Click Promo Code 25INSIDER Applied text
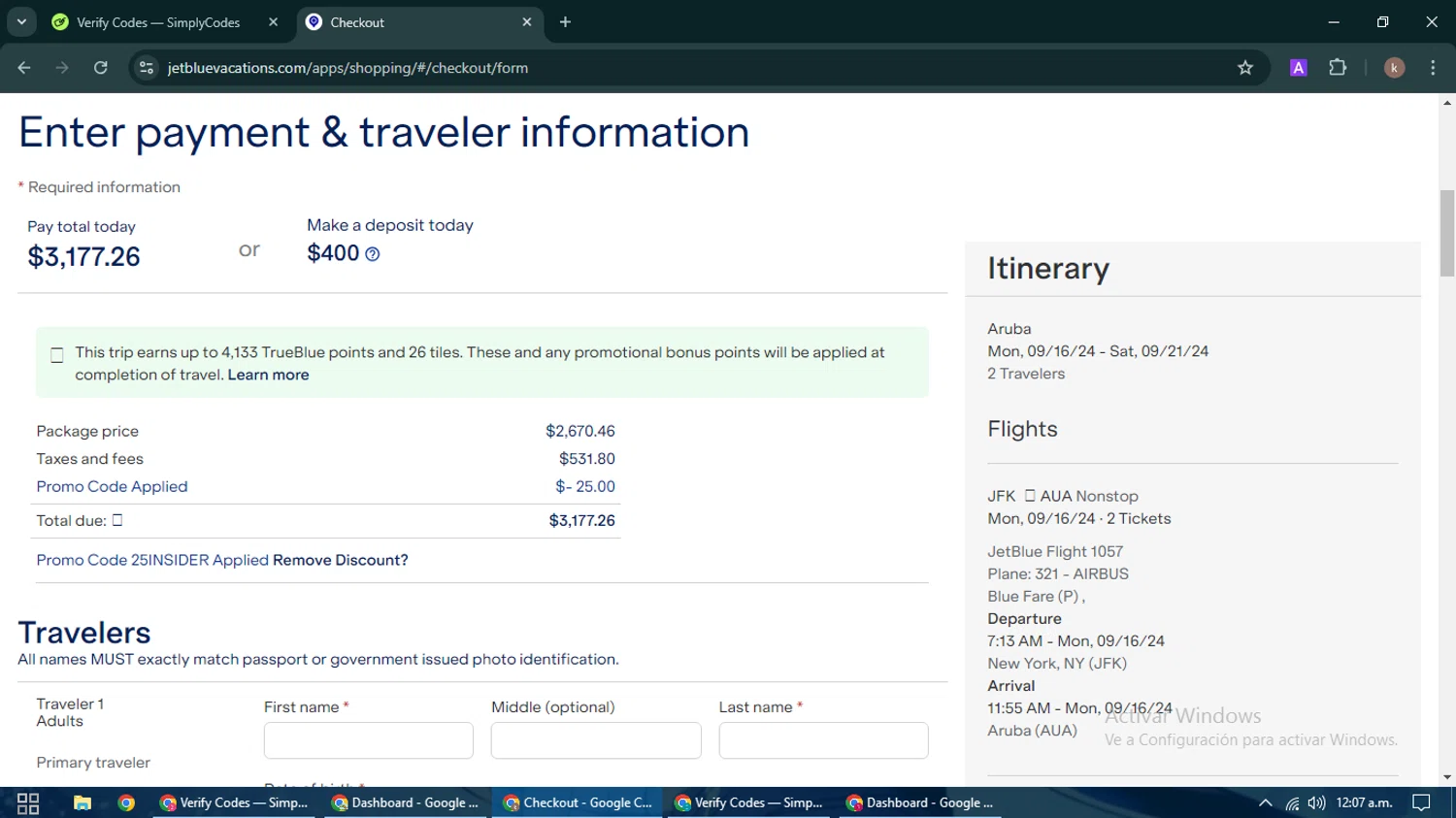Viewport: 1456px width, 818px height. 152,561
